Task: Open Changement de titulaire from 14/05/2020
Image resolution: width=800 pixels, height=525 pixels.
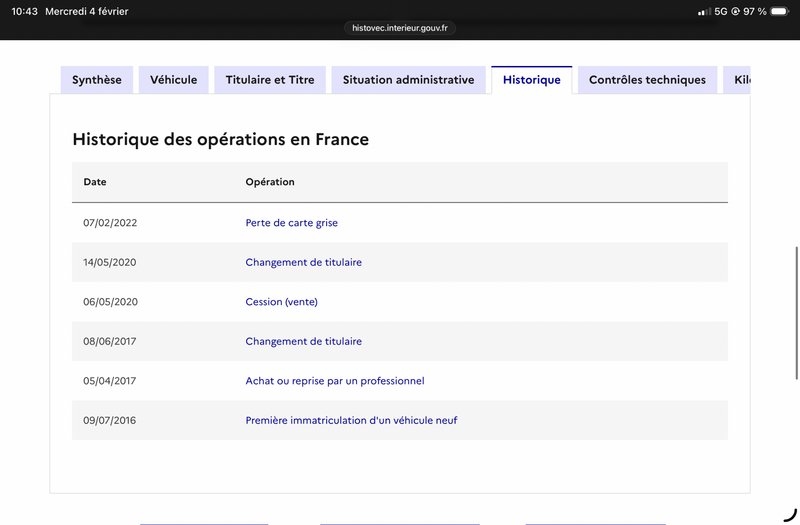Action: pyautogui.click(x=303, y=262)
